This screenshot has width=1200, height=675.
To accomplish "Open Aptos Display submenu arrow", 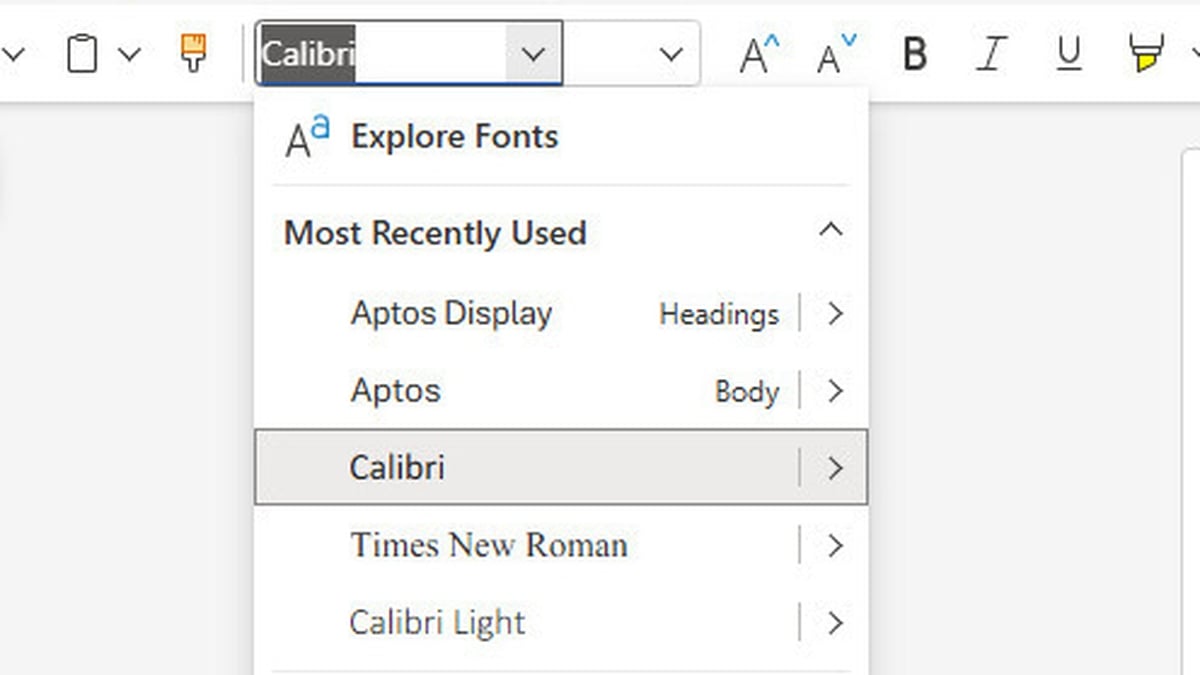I will tap(836, 313).
